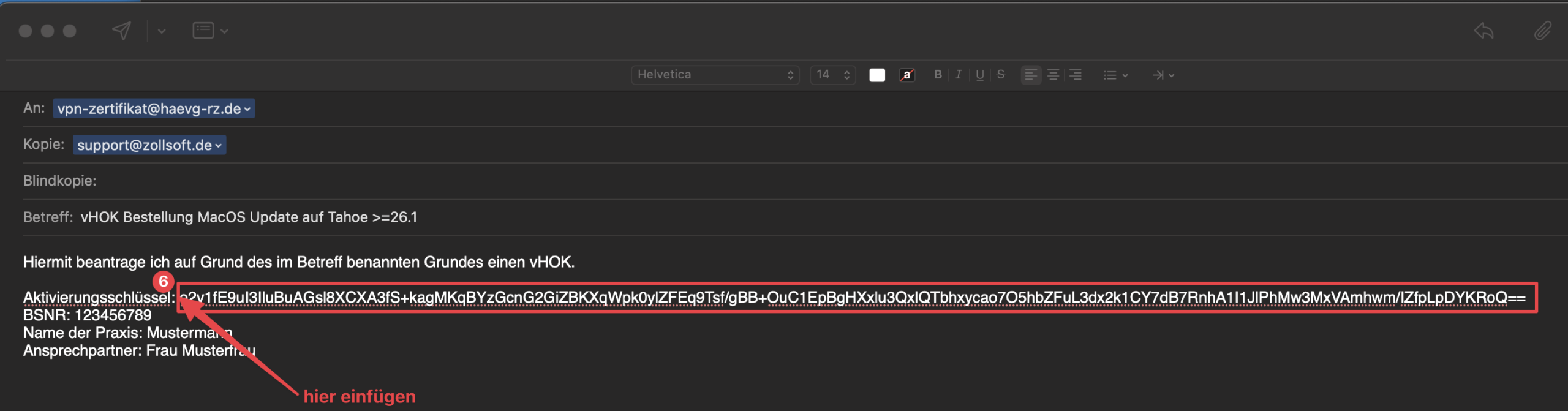Open the white text color swatch
The height and width of the screenshot is (411, 1568).
coord(877,75)
